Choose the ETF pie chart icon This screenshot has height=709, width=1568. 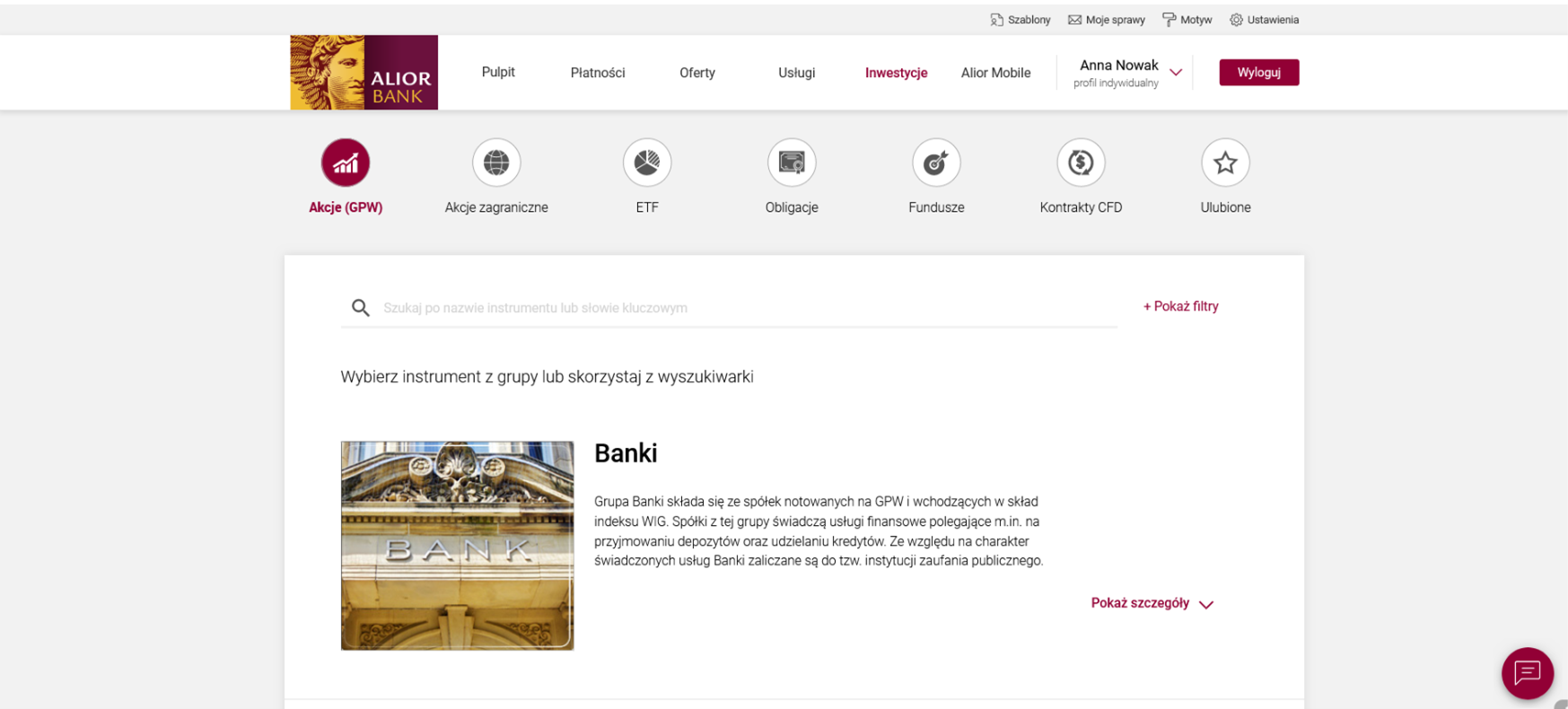tap(647, 162)
